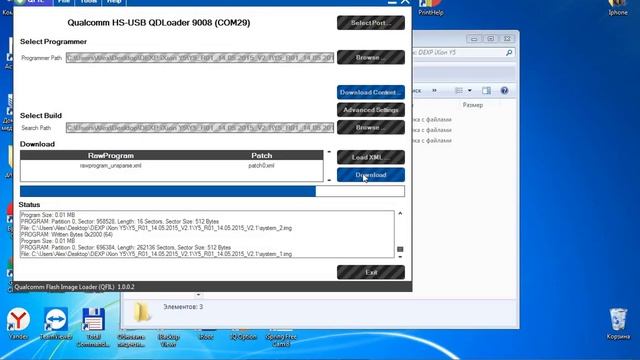This screenshot has width=640, height=360.
Task: Click the system_2.img log line
Action: pyautogui.click(x=156, y=228)
